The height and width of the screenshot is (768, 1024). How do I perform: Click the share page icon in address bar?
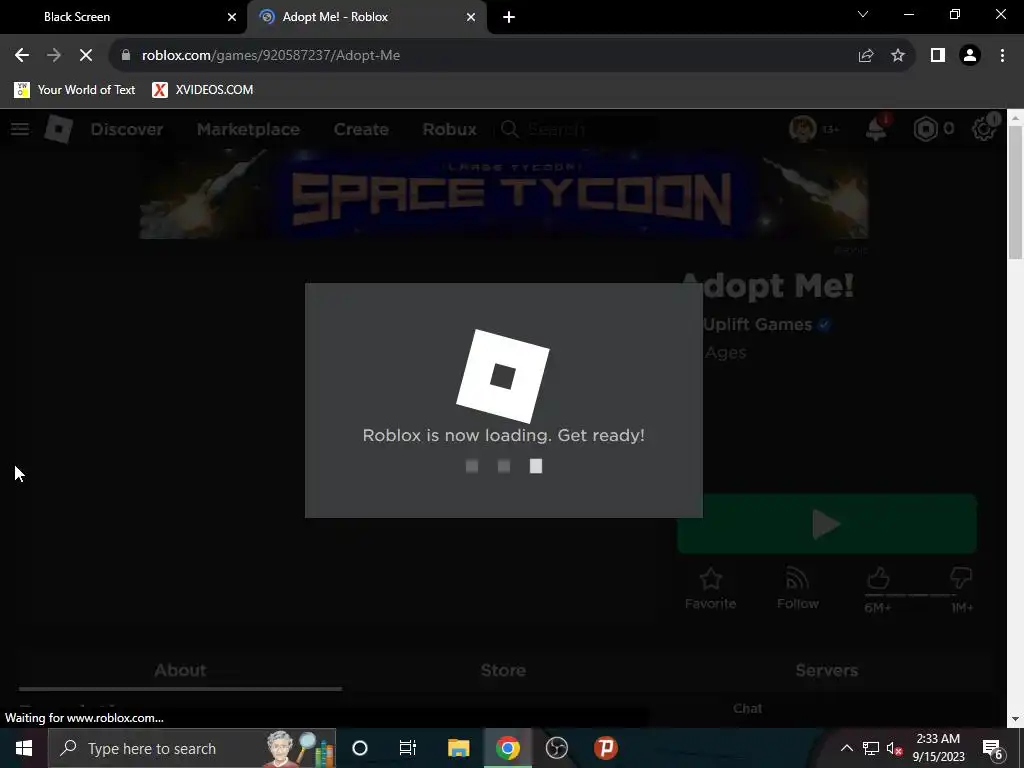click(x=866, y=56)
